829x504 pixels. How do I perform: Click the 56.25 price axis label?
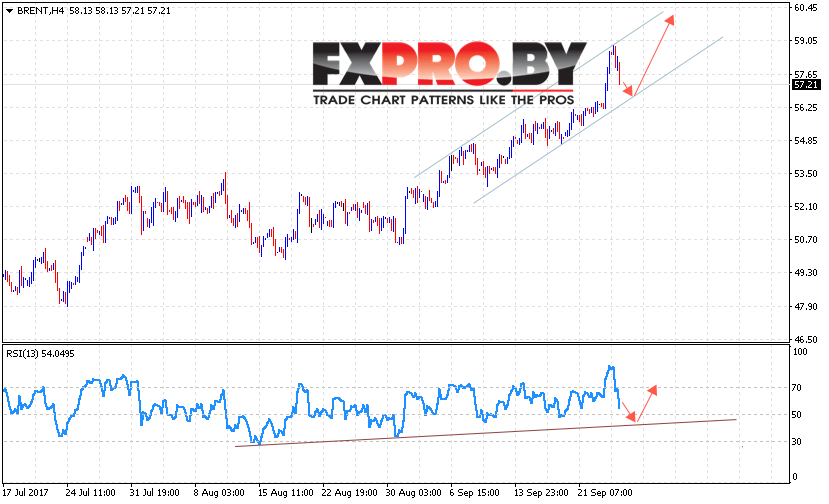click(x=806, y=108)
